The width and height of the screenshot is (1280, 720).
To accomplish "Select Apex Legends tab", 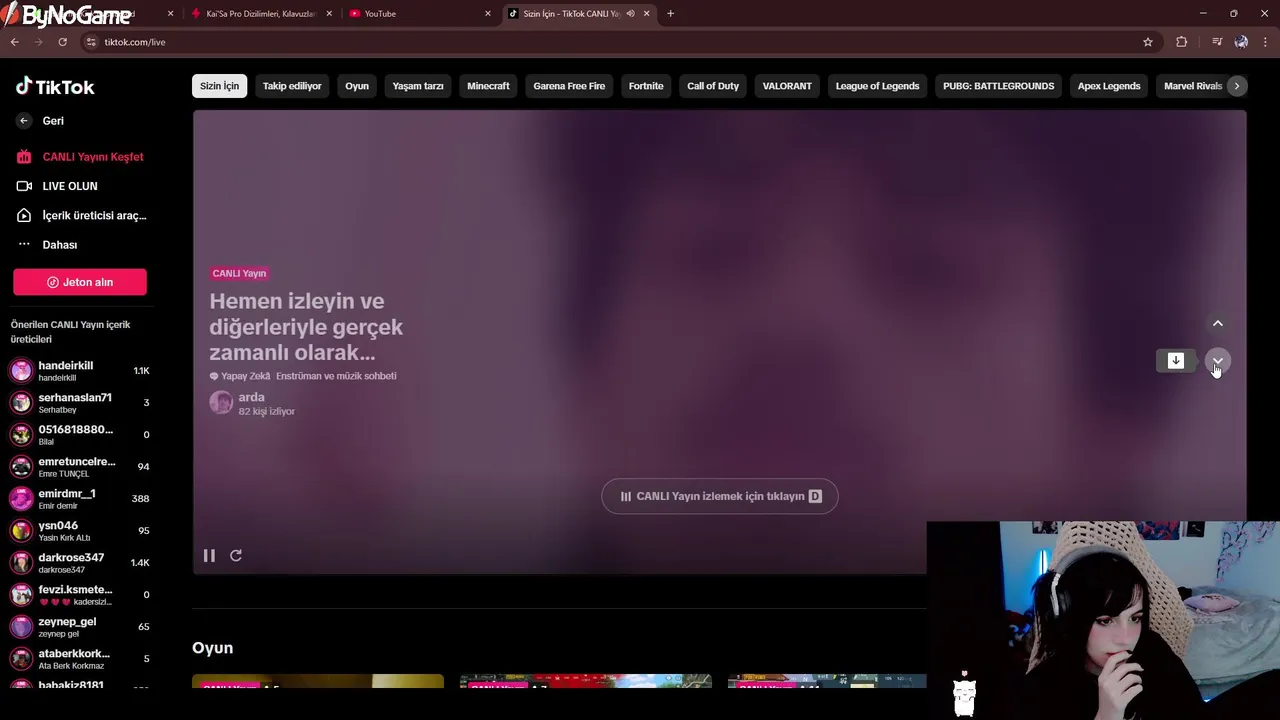I will [x=1109, y=86].
